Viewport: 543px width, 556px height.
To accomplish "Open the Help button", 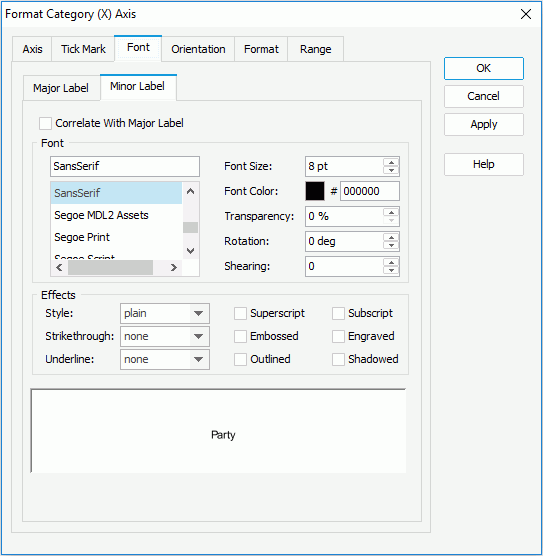I will point(483,164).
